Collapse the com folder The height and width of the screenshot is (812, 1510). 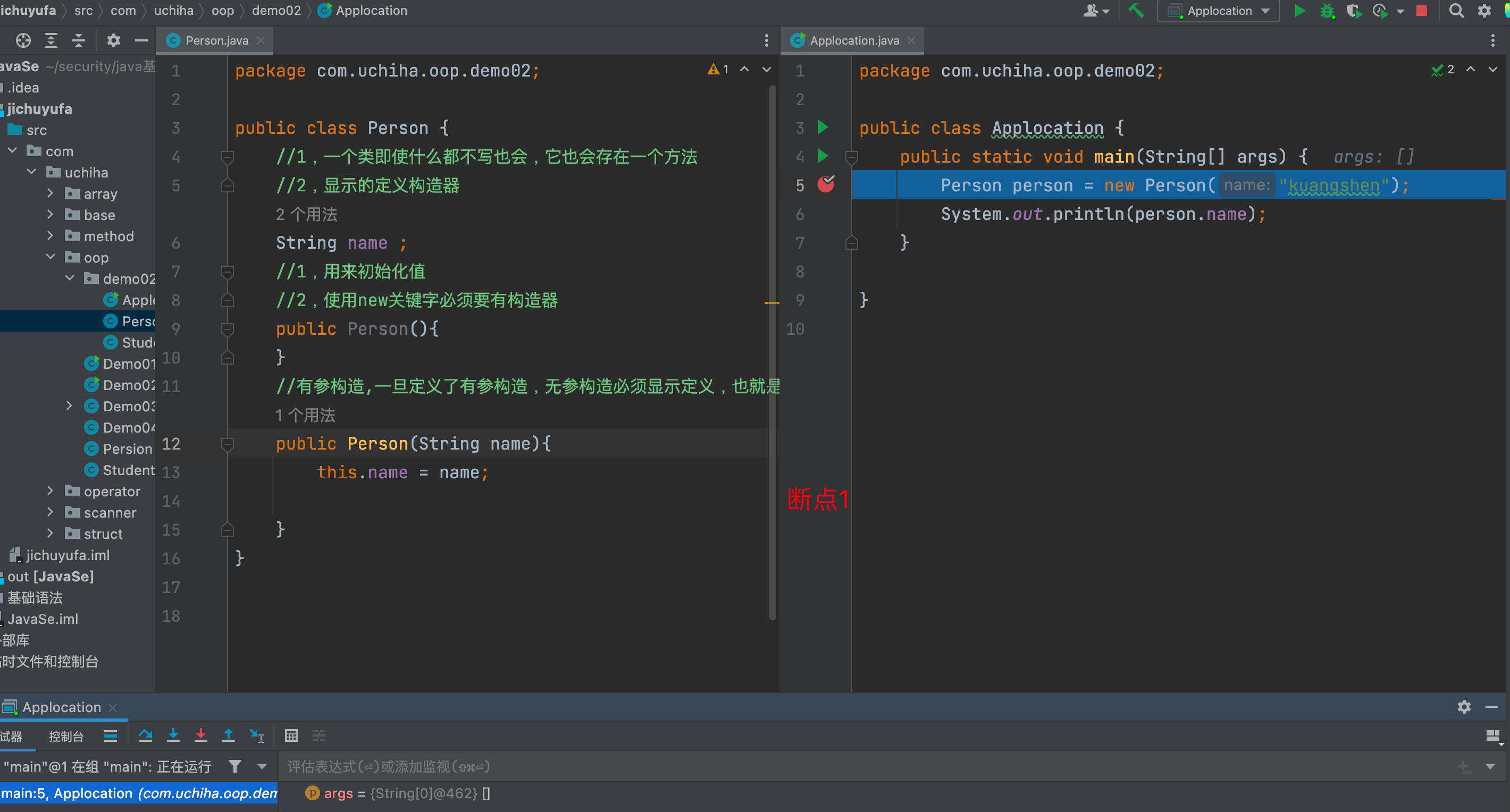pyautogui.click(x=12, y=151)
